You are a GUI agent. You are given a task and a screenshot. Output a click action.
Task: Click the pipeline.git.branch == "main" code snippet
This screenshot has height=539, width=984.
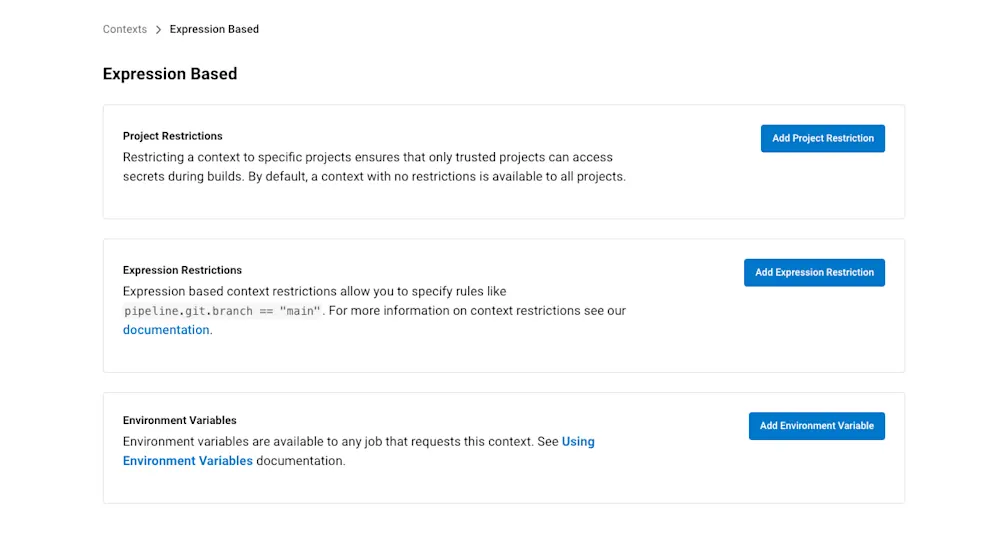(x=222, y=311)
